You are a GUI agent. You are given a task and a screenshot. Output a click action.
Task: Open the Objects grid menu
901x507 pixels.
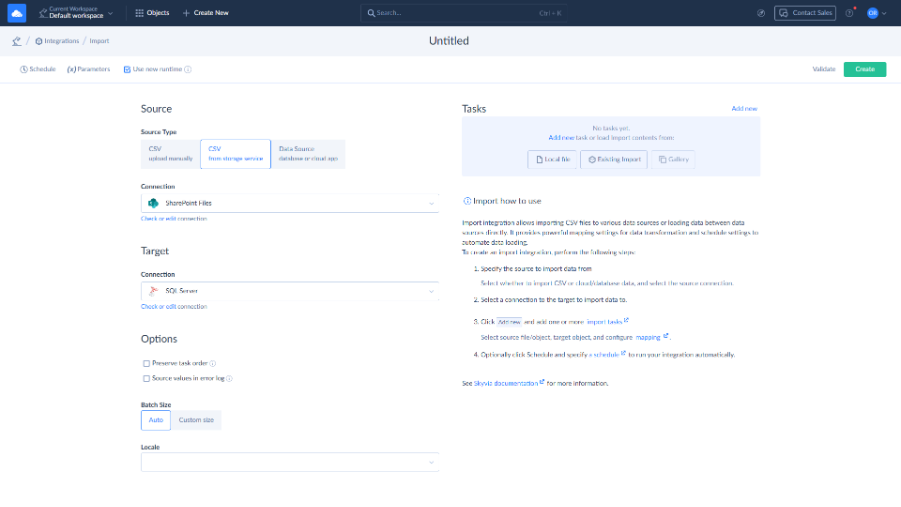click(152, 13)
